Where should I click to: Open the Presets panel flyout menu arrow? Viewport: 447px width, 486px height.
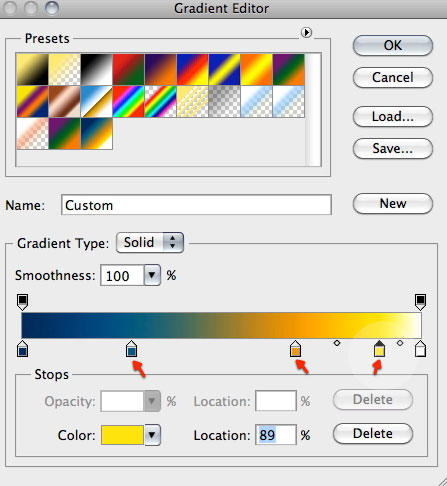click(x=306, y=33)
